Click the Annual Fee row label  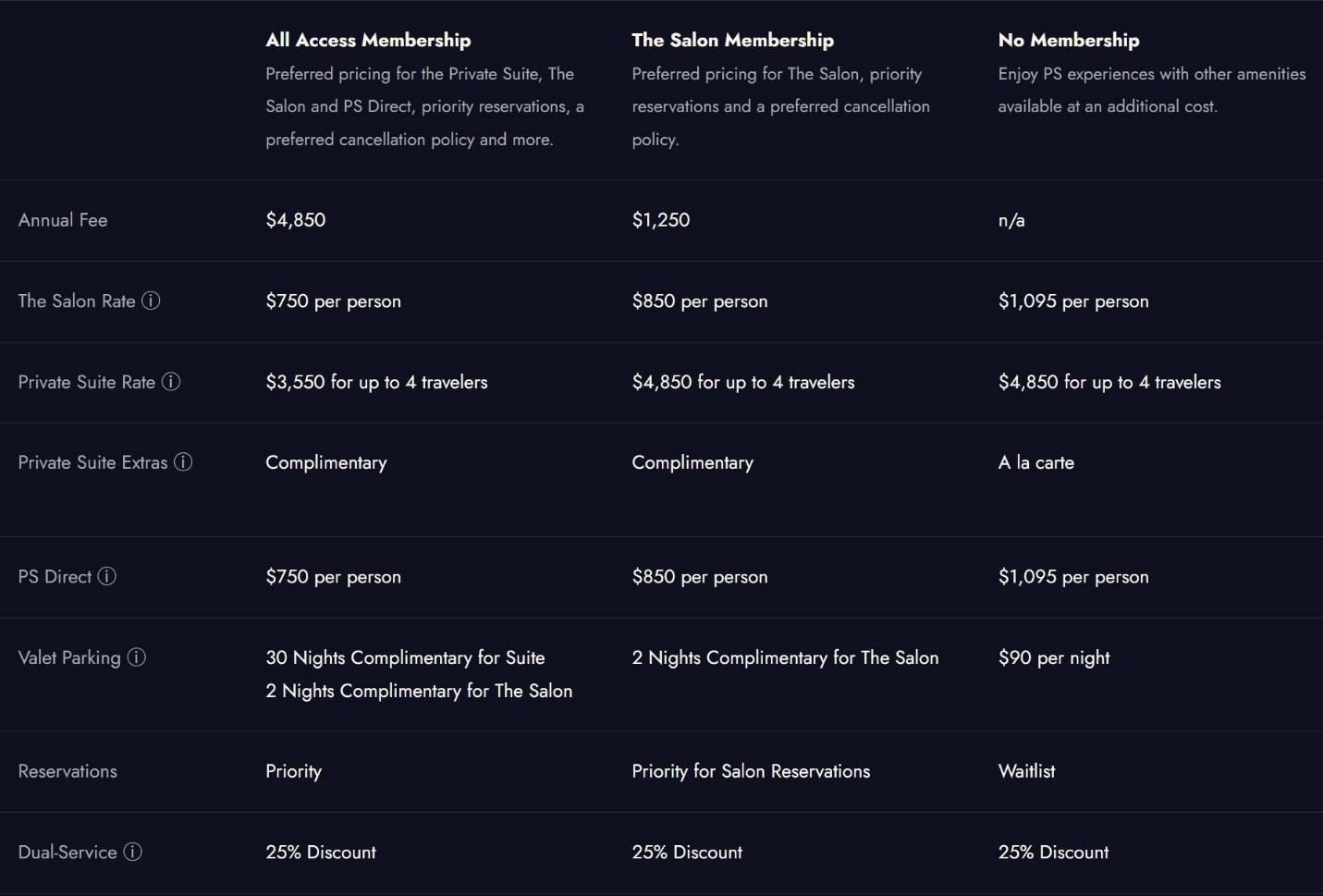pyautogui.click(x=63, y=220)
